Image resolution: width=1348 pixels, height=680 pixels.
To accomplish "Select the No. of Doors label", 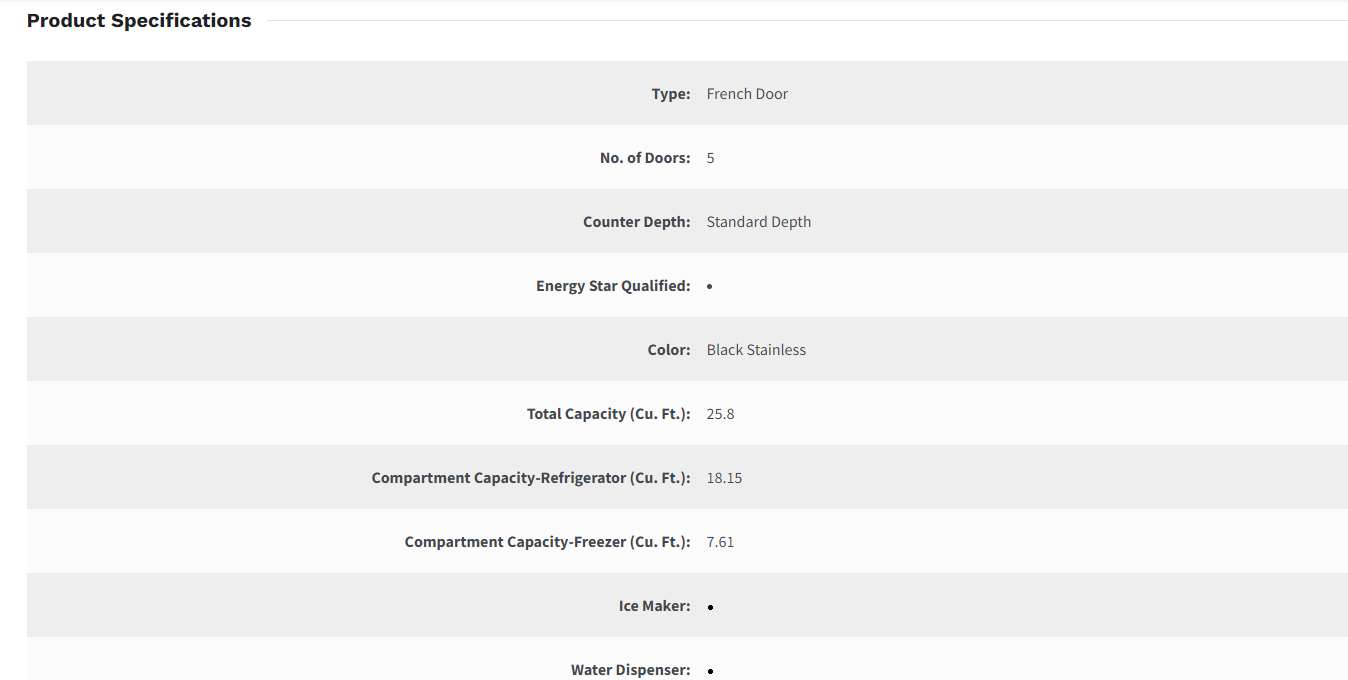I will point(644,158).
